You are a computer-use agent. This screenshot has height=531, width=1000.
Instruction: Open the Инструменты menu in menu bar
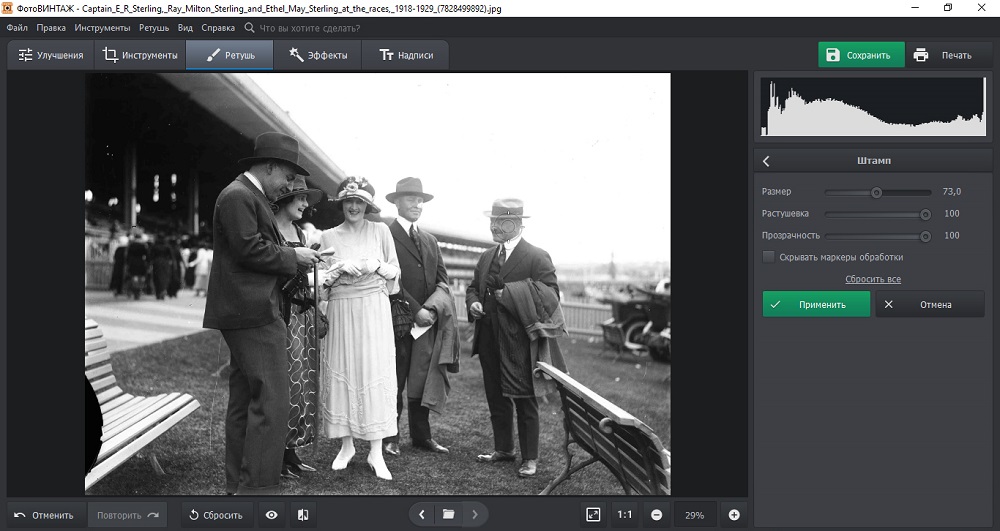[x=102, y=28]
